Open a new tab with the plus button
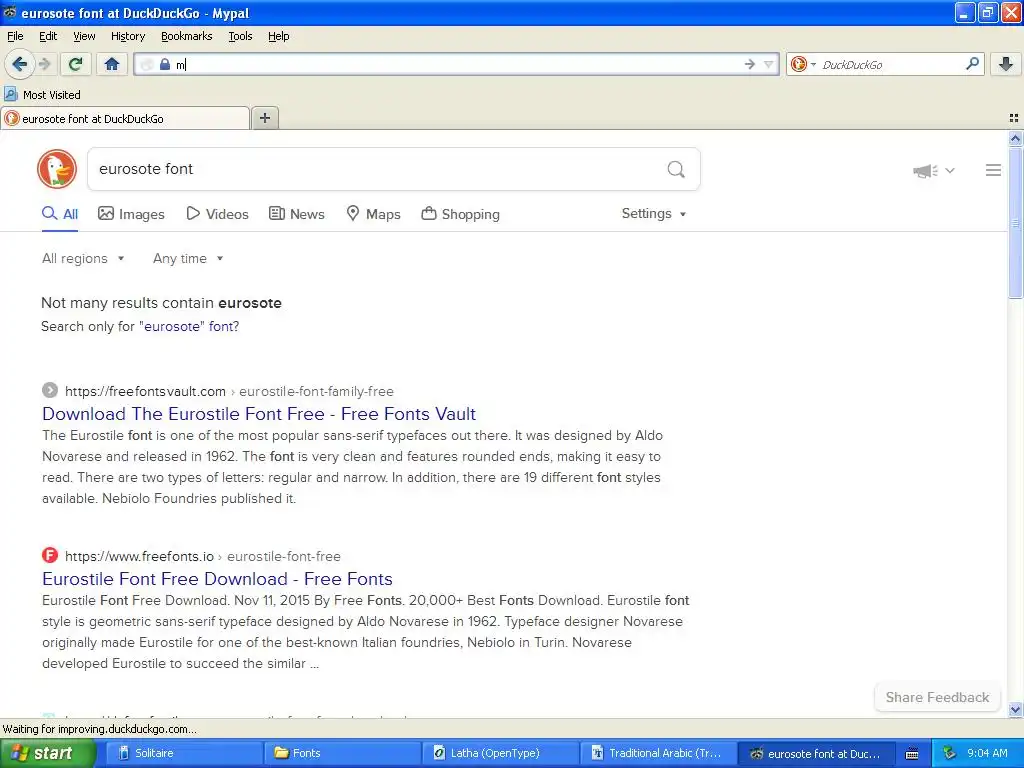This screenshot has height=768, width=1024. pos(264,118)
